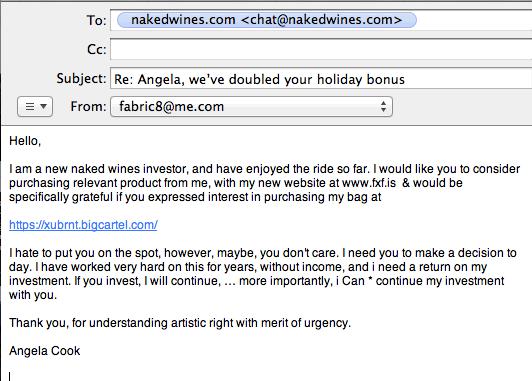Click the To: label
Image resolution: width=532 pixels, height=381 pixels.
click(x=97, y=20)
